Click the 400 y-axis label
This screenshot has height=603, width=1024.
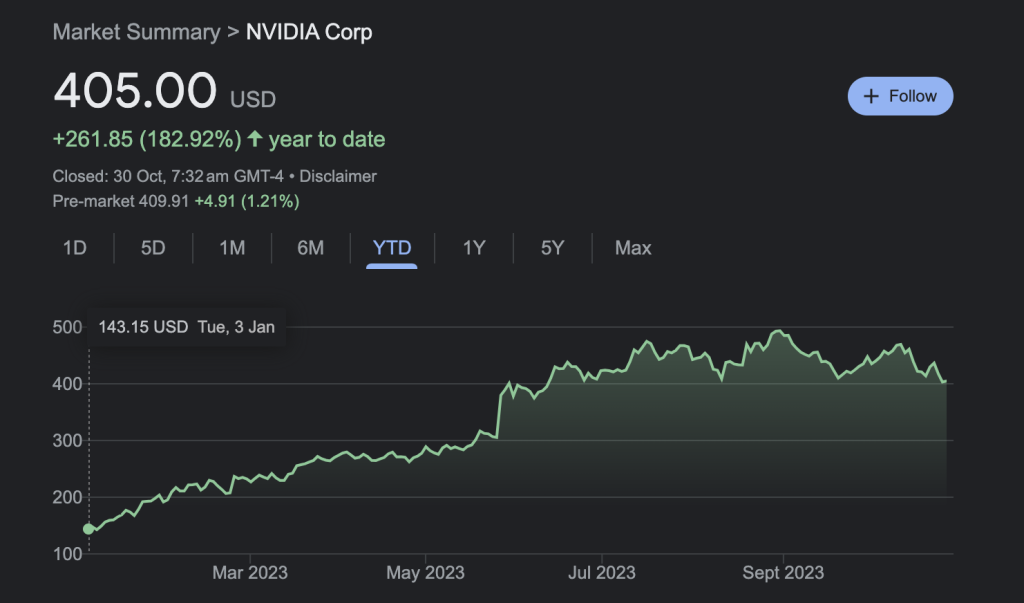[67, 383]
